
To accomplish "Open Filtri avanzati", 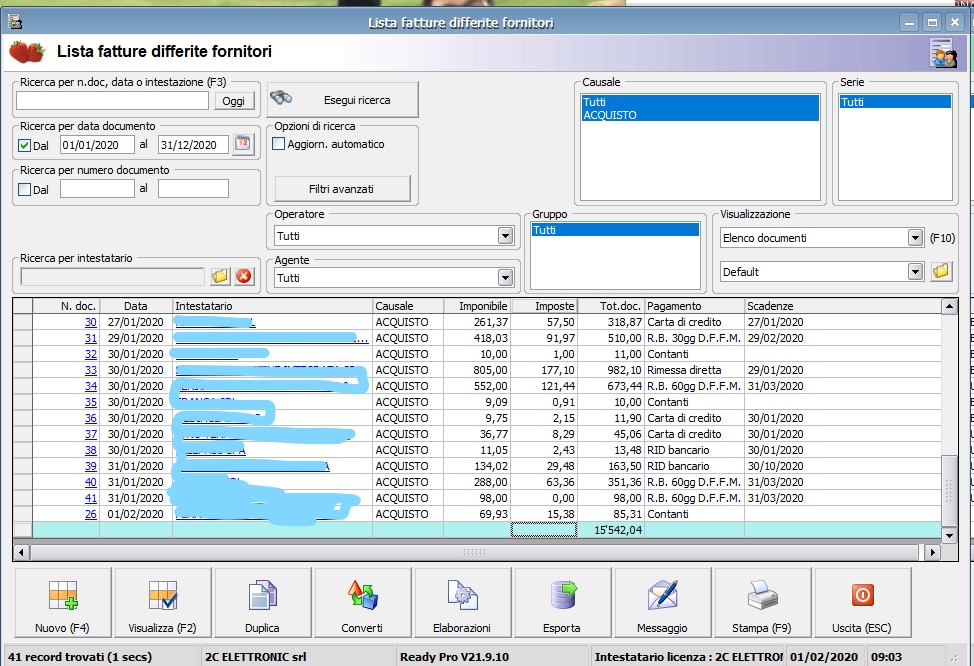I will [x=342, y=189].
